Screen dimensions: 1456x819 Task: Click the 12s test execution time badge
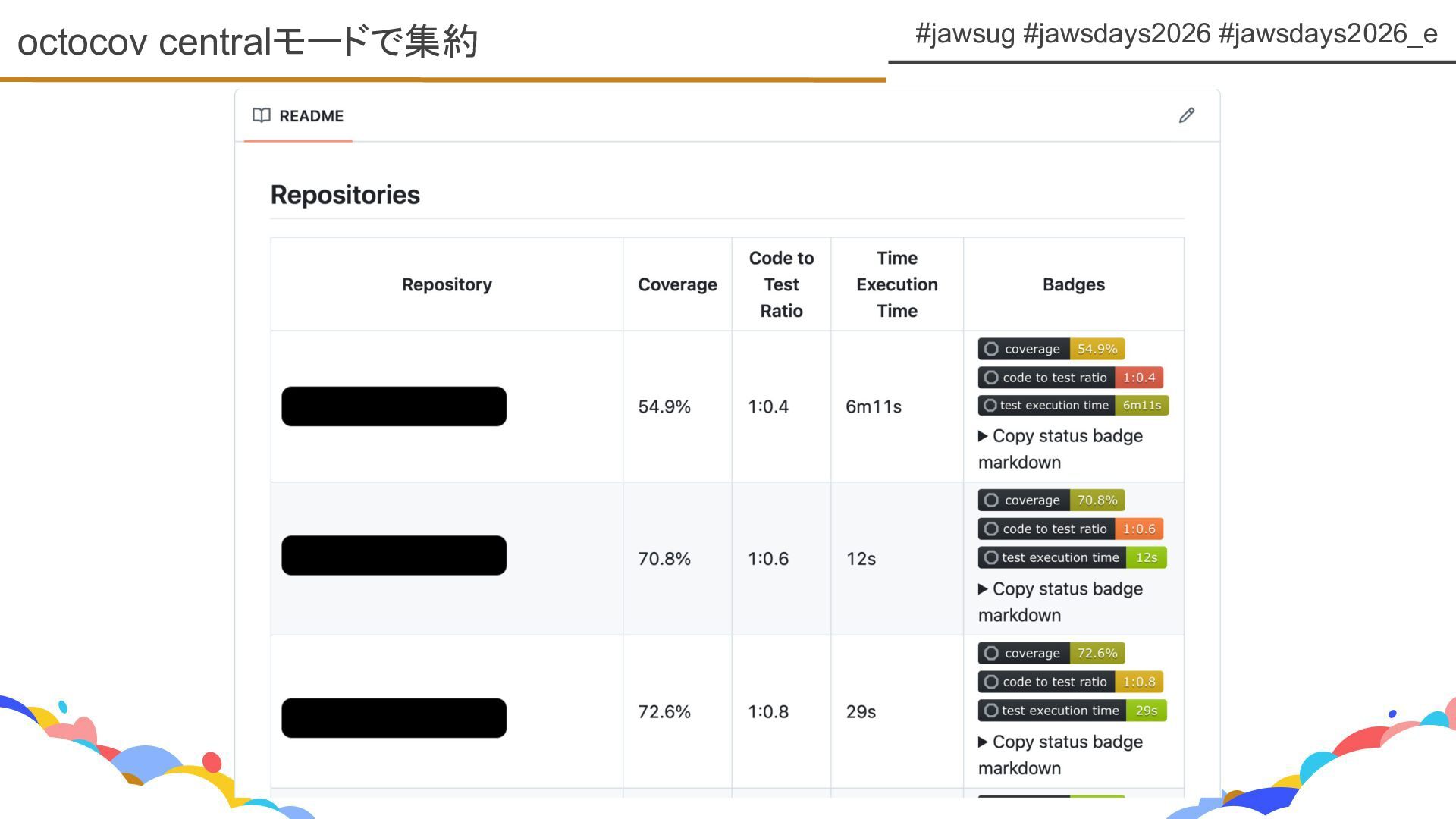coord(1072,557)
